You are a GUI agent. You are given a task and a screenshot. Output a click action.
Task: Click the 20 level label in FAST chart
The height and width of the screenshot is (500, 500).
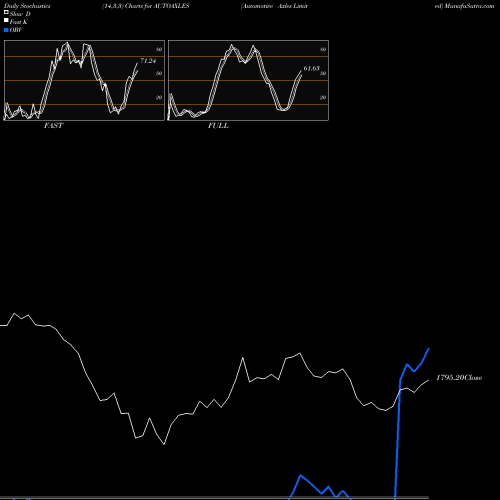(x=159, y=97)
